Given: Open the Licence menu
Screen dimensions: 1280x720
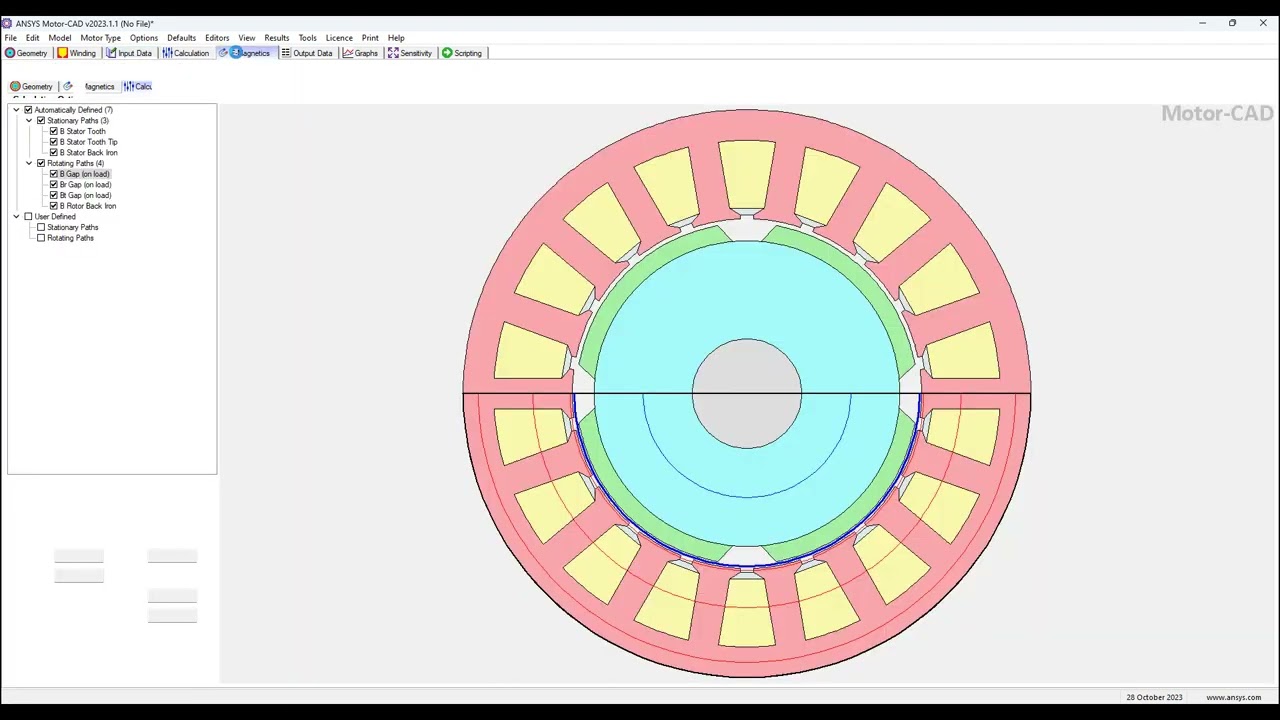Looking at the screenshot, I should (x=339, y=38).
